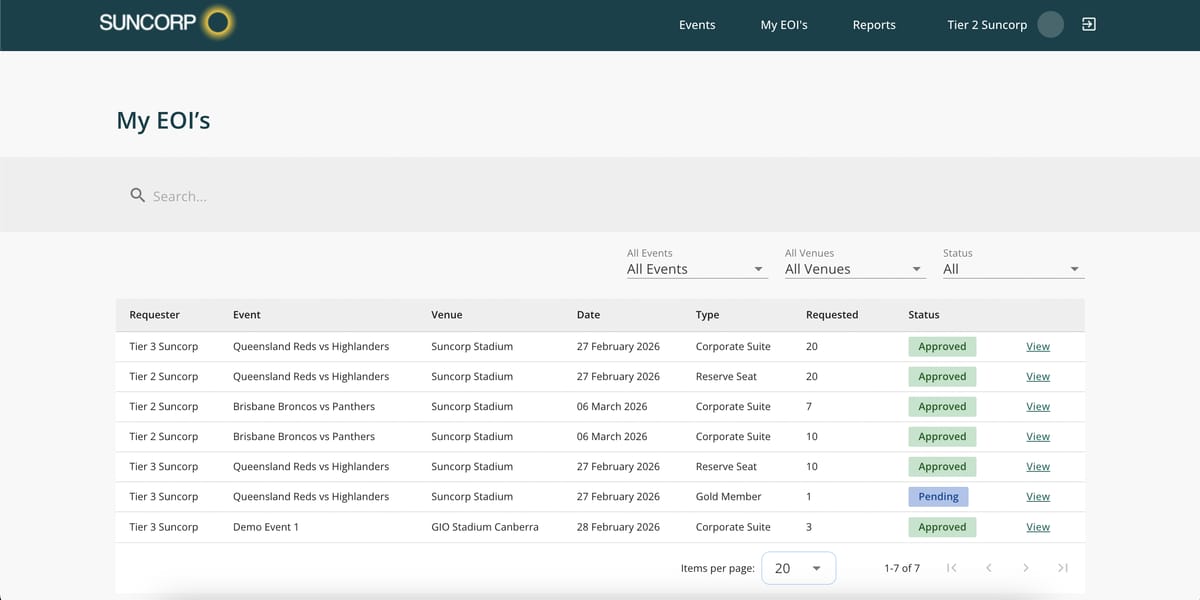
Task: Expand the All Venues filter dropdown
Action: coord(855,269)
